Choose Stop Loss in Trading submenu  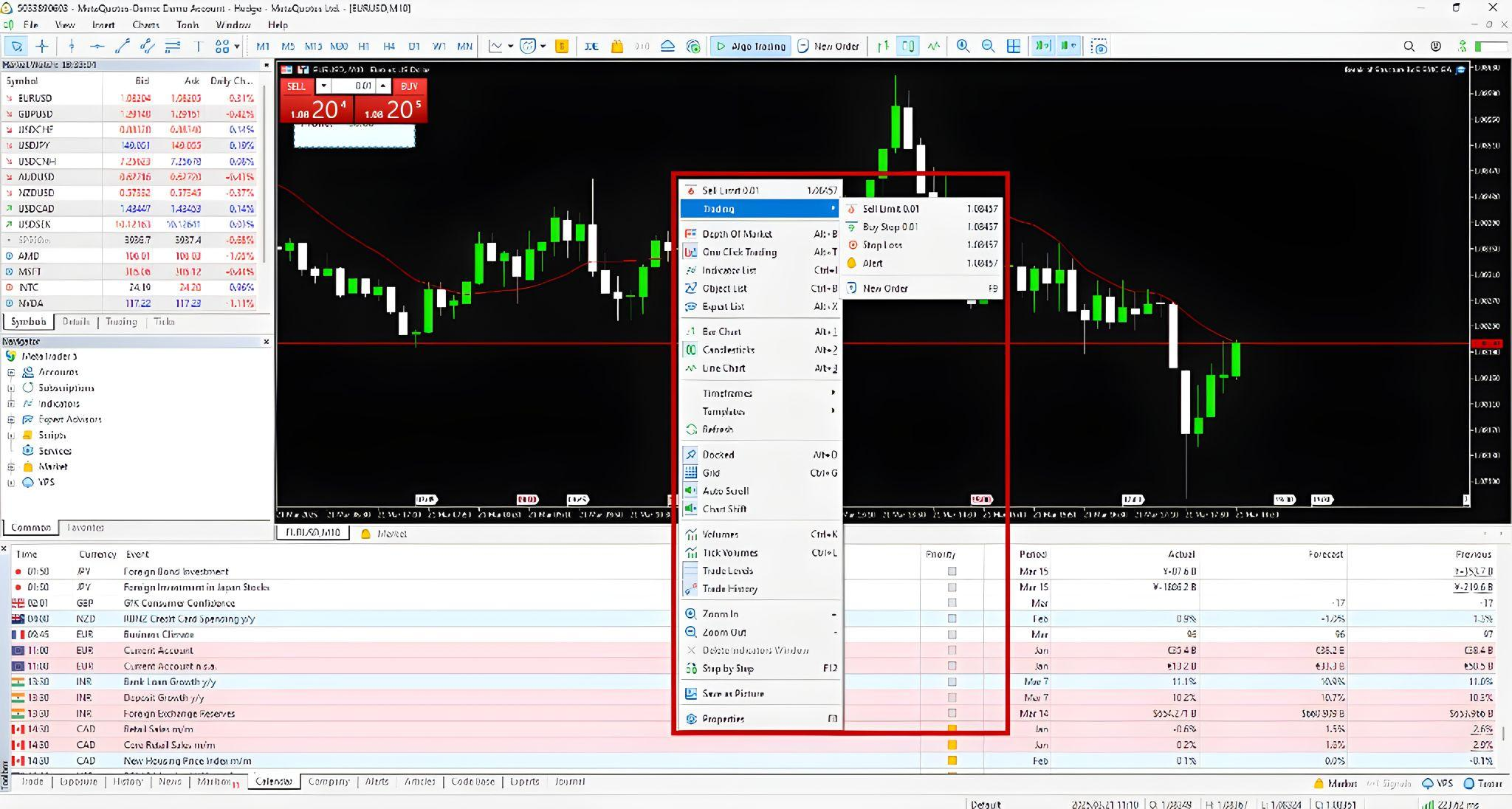point(922,245)
